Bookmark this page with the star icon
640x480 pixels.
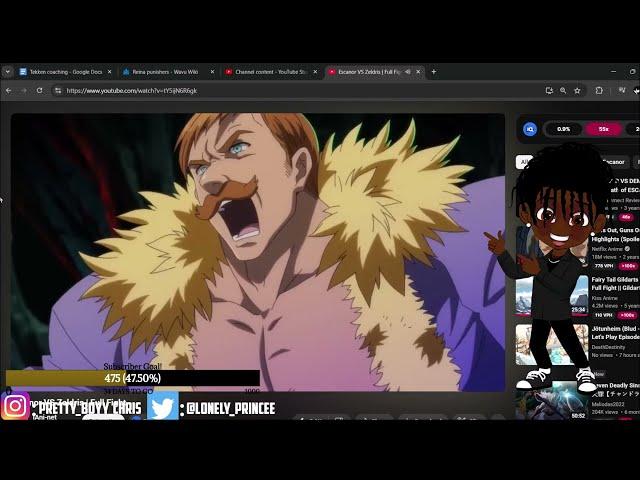coord(577,91)
